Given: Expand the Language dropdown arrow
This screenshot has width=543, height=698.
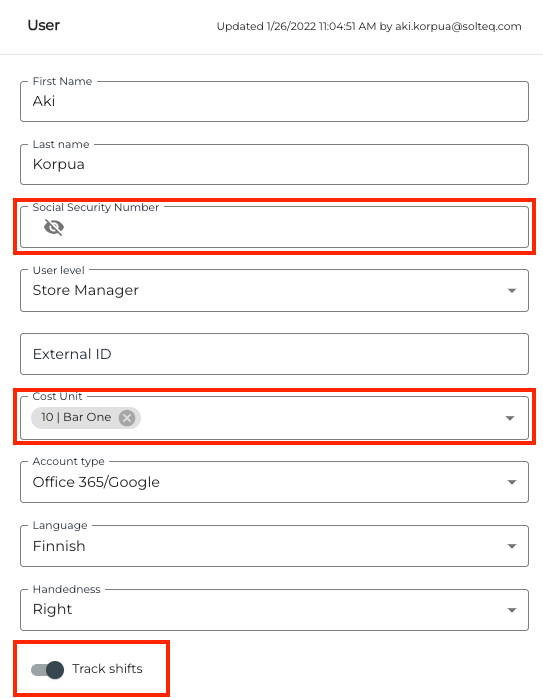Looking at the screenshot, I should point(512,546).
